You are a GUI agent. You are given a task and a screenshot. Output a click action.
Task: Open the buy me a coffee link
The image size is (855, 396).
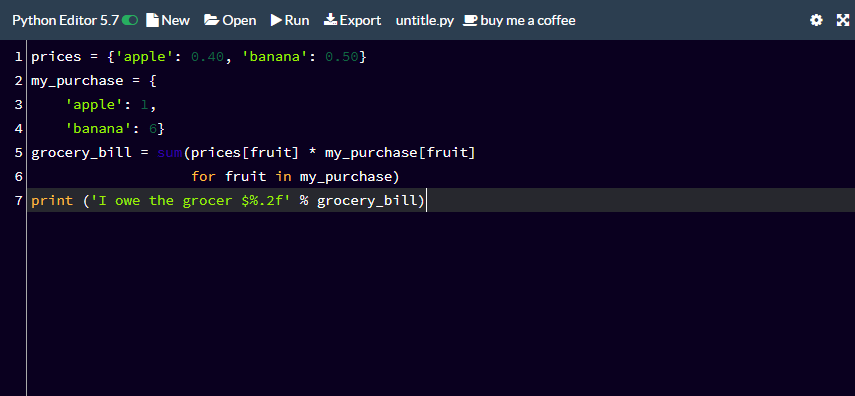tap(519, 21)
